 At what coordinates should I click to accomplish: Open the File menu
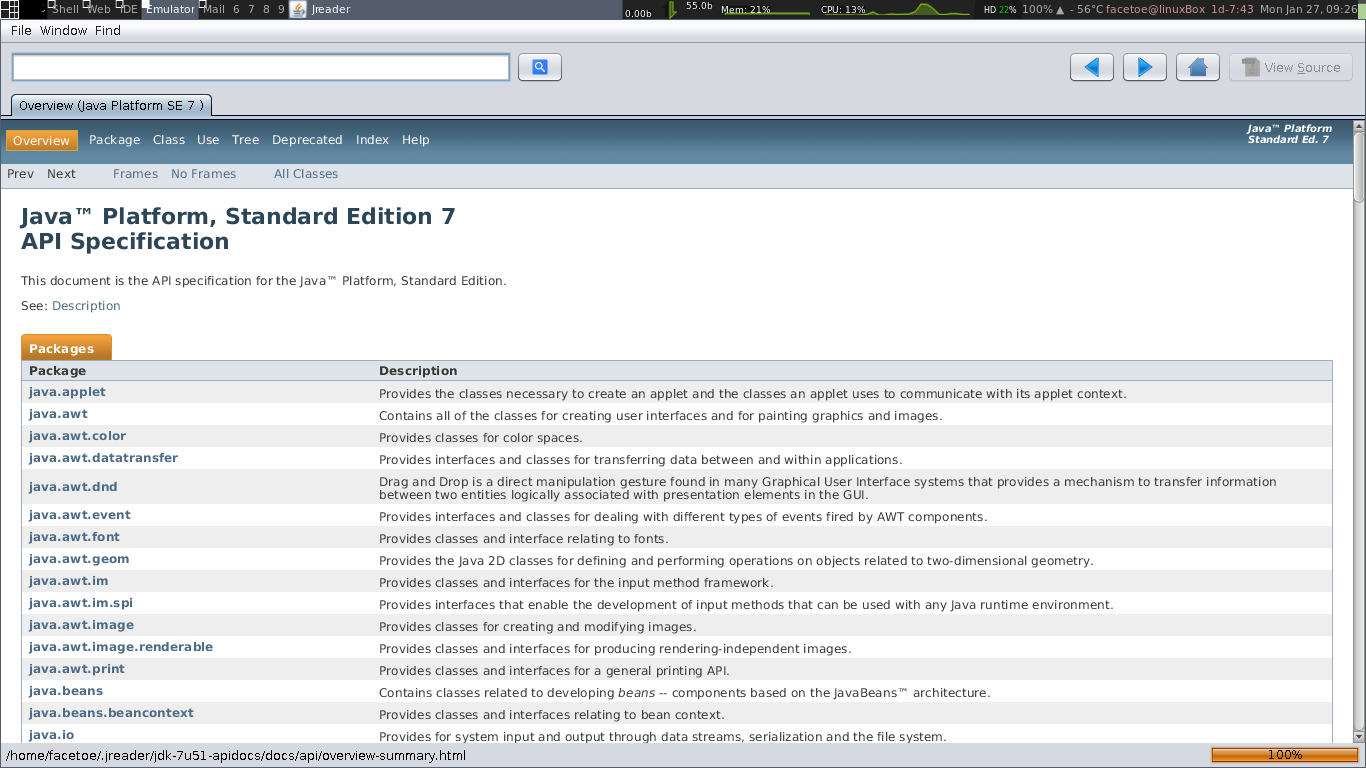pyautogui.click(x=21, y=30)
